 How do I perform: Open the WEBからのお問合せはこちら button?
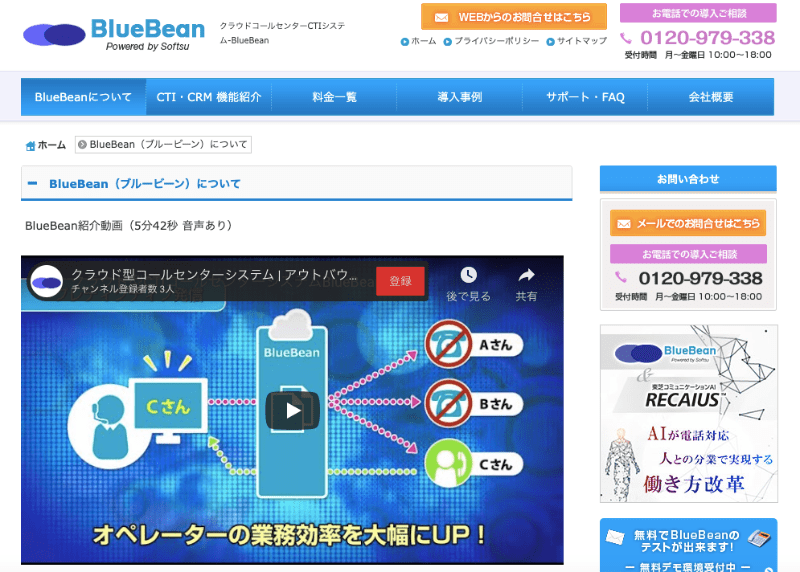pos(514,17)
